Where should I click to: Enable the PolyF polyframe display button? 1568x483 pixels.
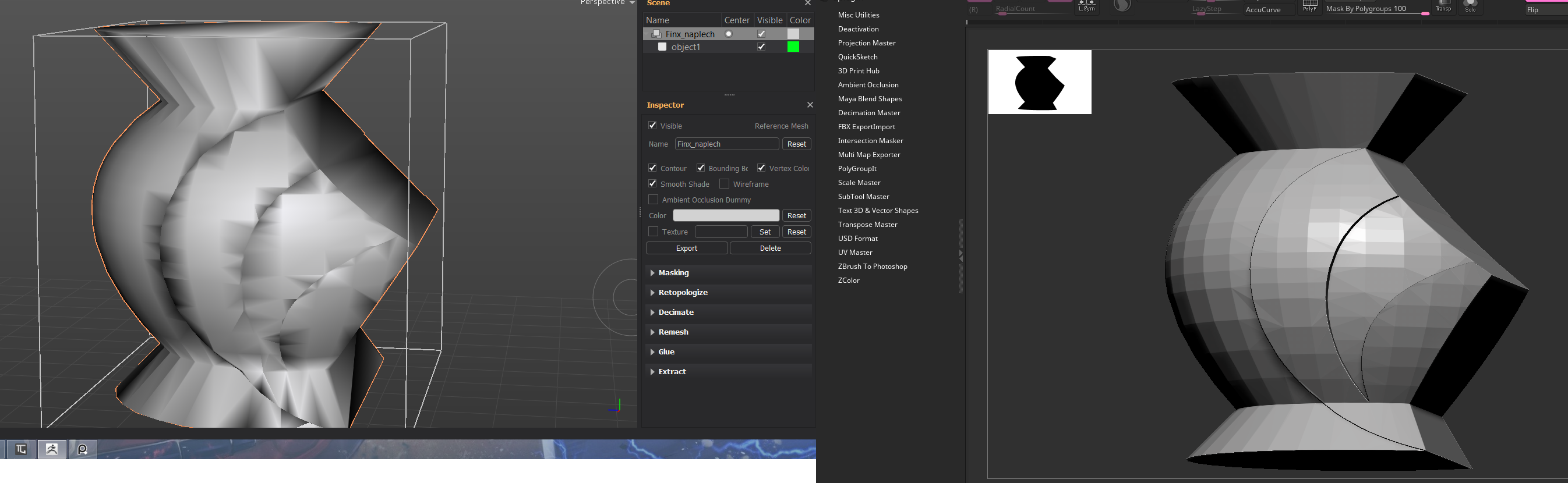click(x=1309, y=6)
